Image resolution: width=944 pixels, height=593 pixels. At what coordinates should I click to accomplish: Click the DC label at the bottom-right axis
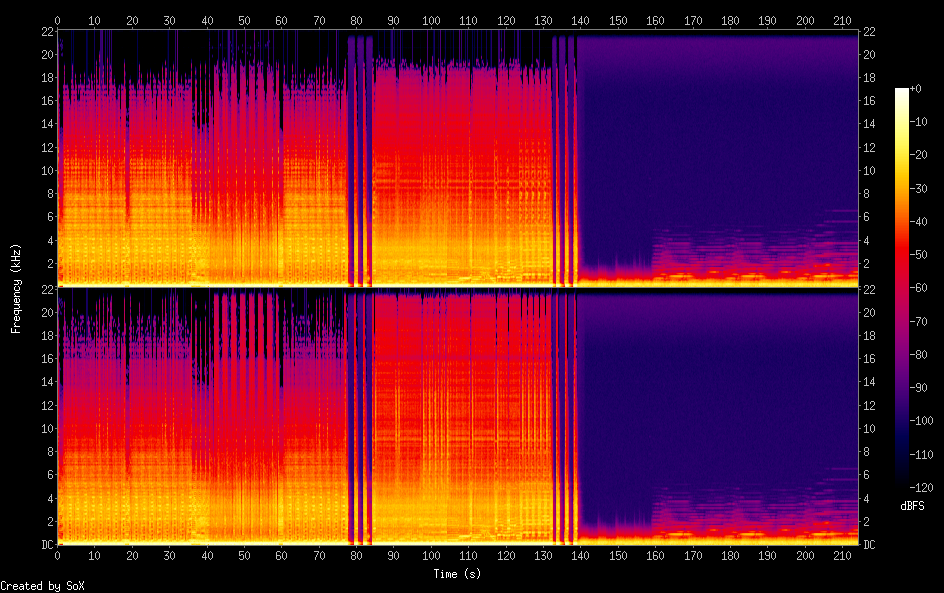[x=870, y=545]
